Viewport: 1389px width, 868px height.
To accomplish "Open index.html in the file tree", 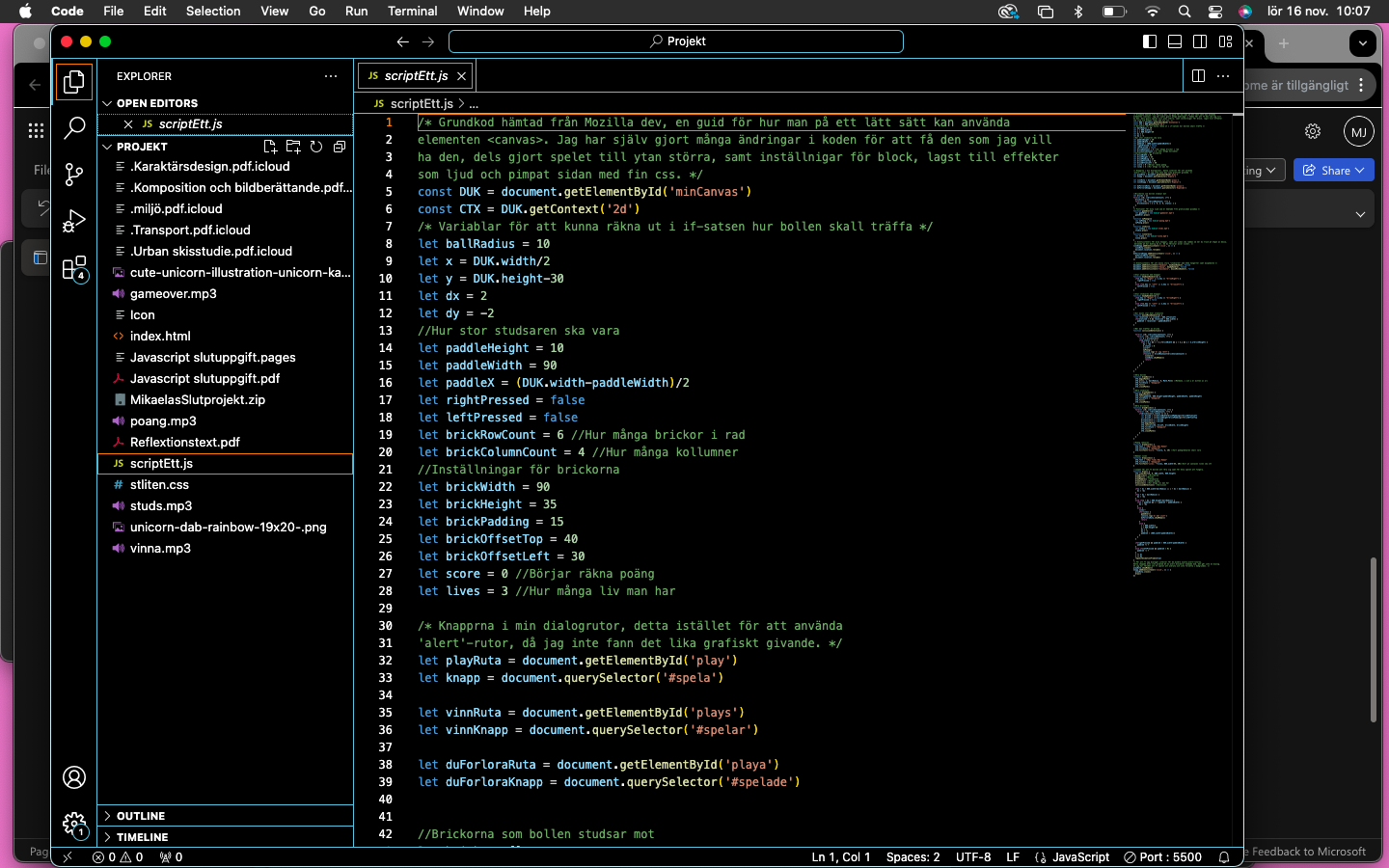I will point(160,336).
